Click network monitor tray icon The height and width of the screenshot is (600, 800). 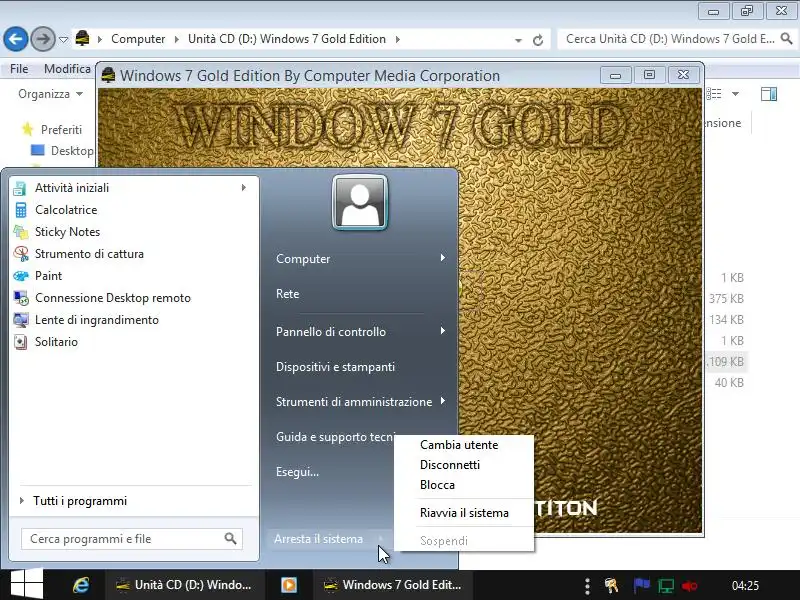666,585
